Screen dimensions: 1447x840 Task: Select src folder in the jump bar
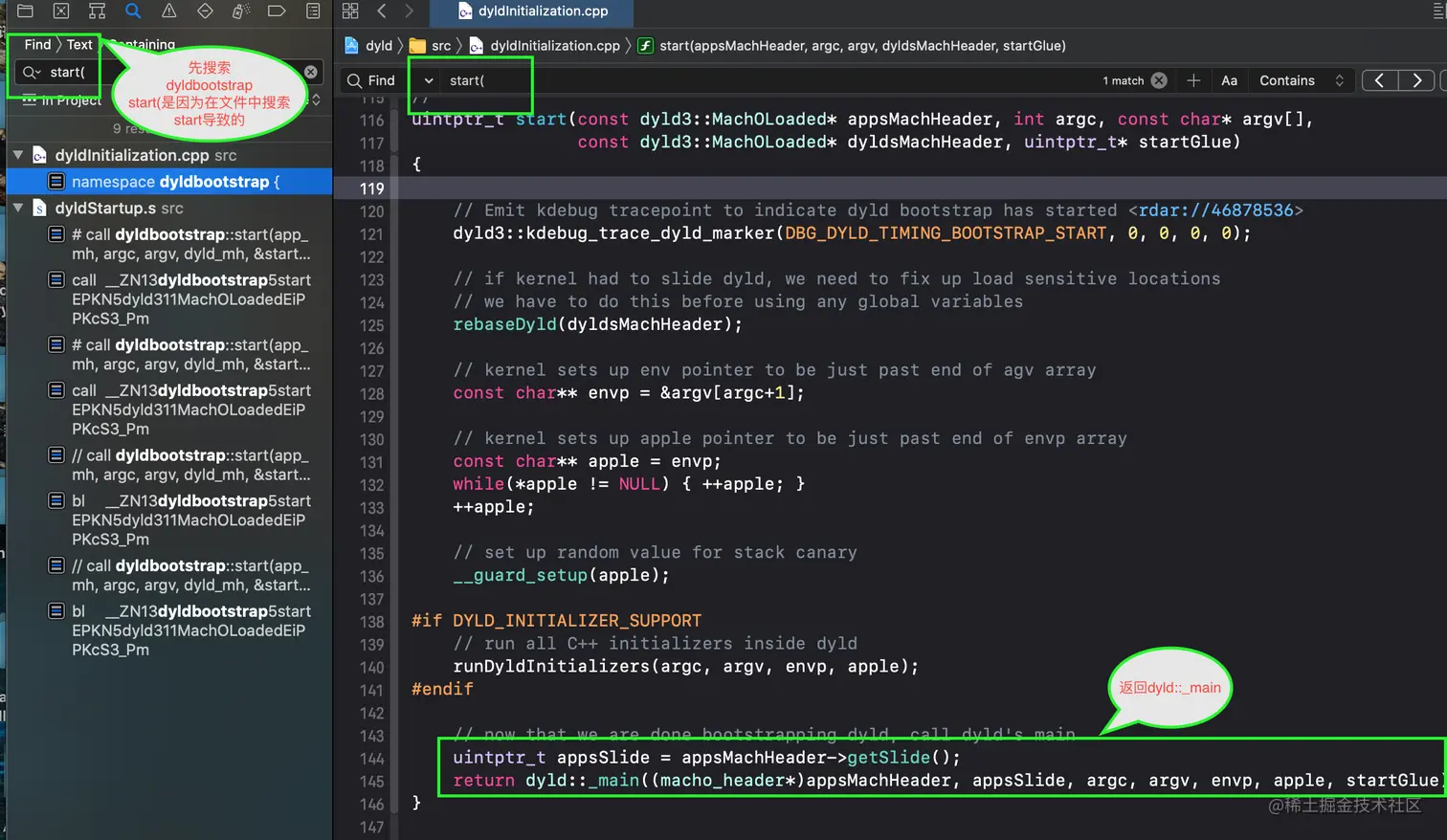[431, 46]
